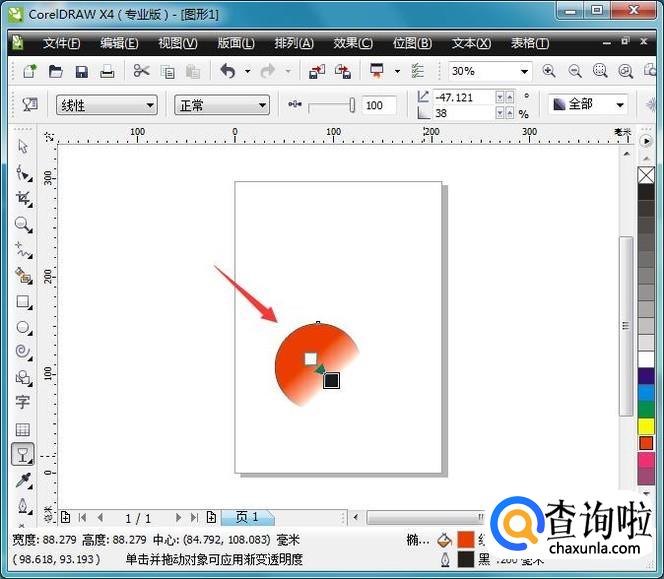Screen dimensions: 664x579
Task: Expand the 30% zoom level dropdown
Action: pyautogui.click(x=524, y=72)
